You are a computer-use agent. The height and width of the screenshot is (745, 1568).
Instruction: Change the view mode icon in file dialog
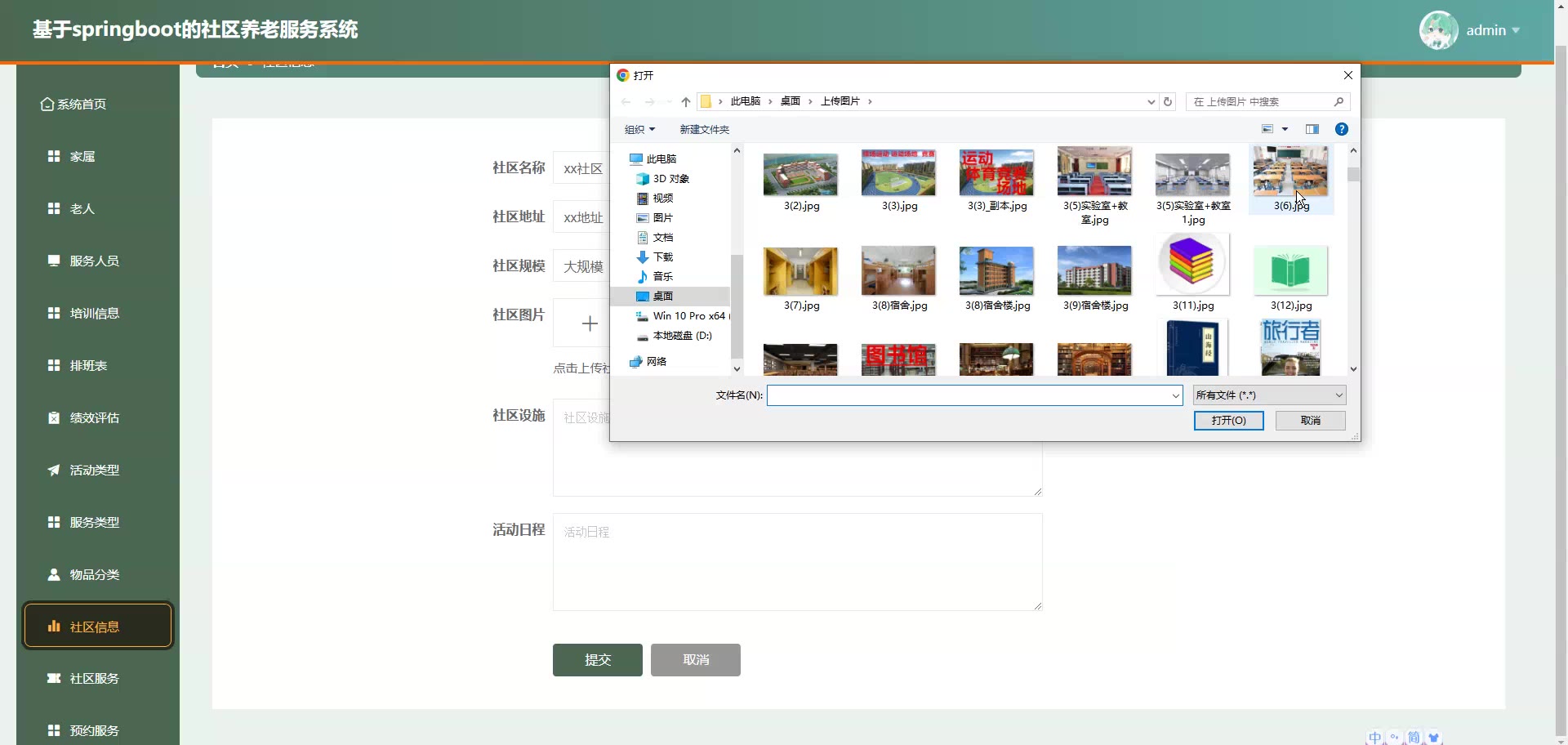pyautogui.click(x=1267, y=129)
